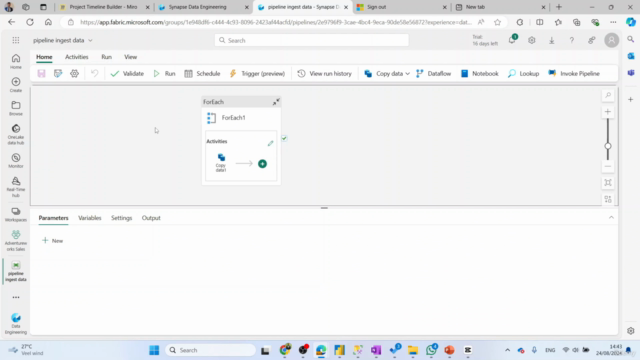Go to Home in left navigation
640x360 pixels.
[16, 62]
